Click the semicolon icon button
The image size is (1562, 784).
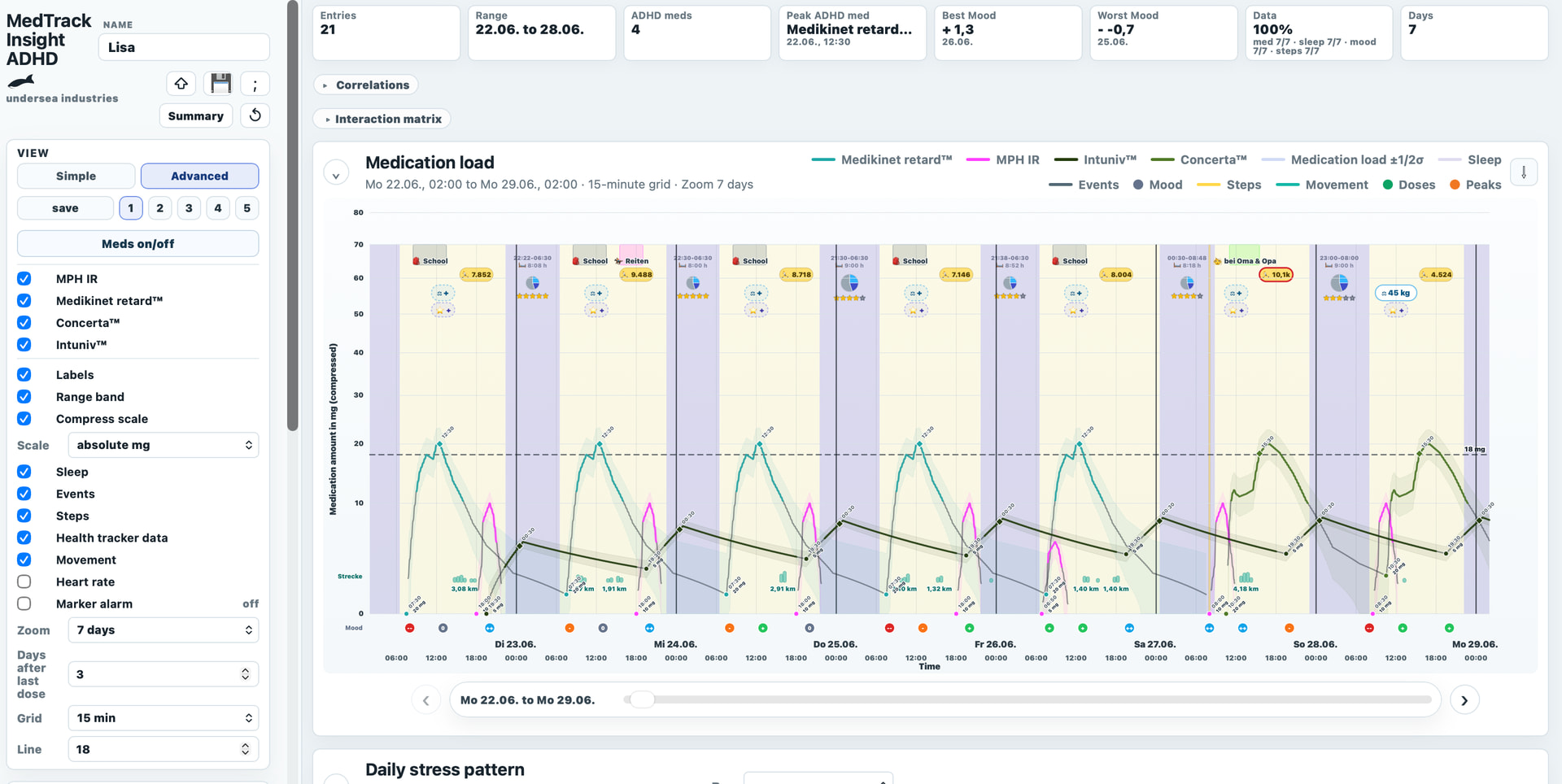(255, 84)
